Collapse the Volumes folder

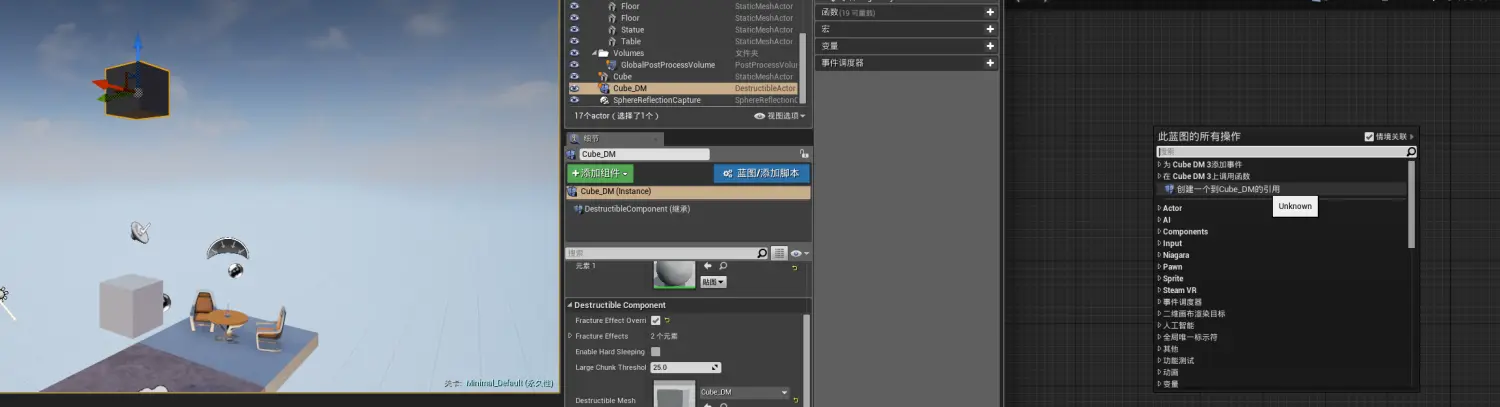click(x=593, y=53)
